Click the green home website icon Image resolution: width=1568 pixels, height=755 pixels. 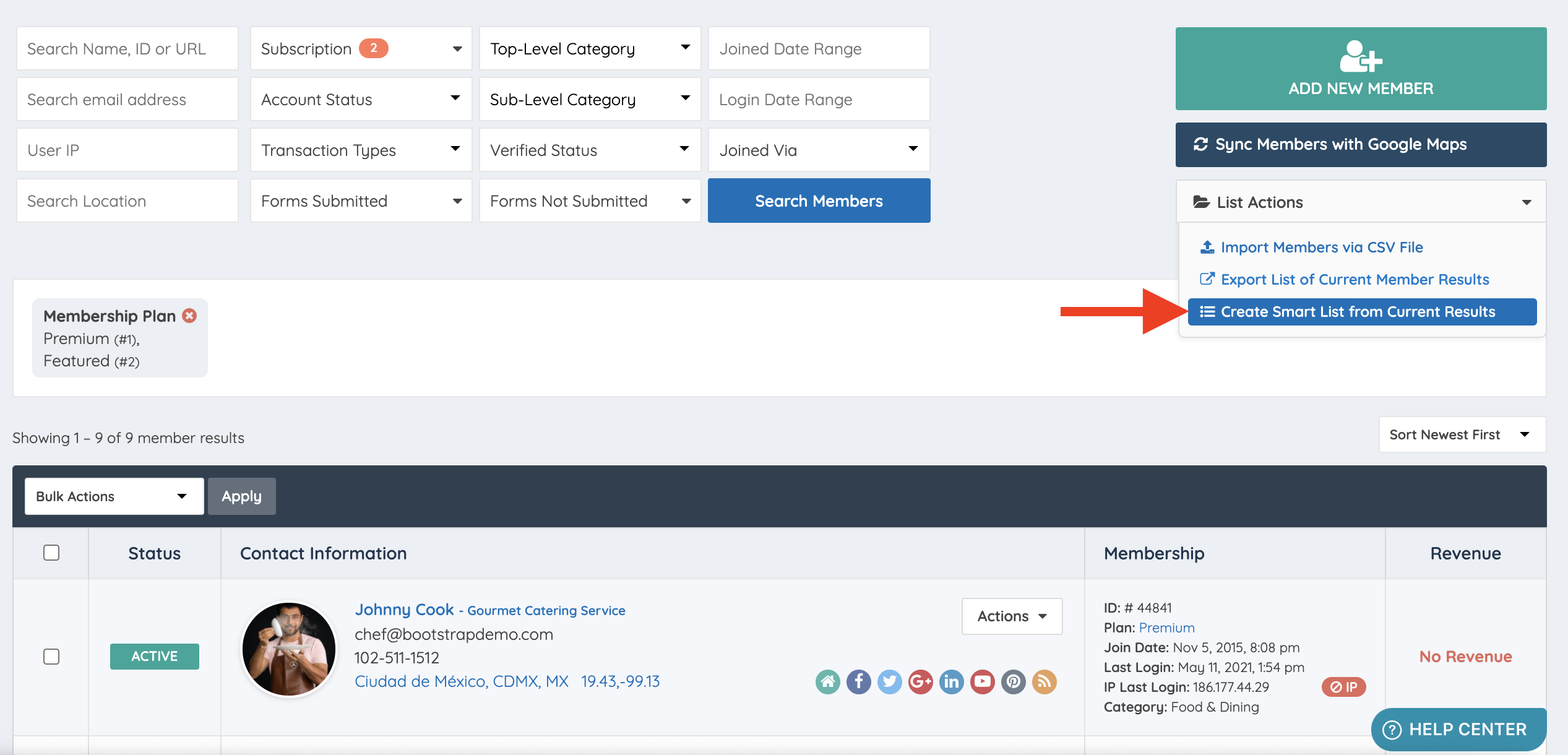(x=827, y=682)
